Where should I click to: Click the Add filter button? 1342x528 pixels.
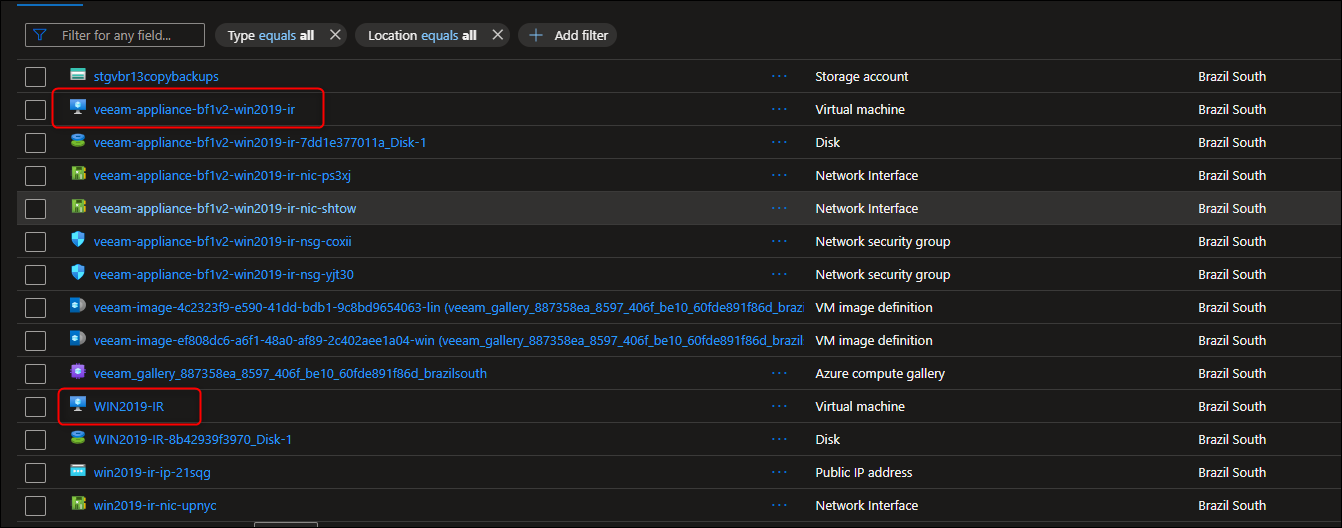tap(568, 35)
